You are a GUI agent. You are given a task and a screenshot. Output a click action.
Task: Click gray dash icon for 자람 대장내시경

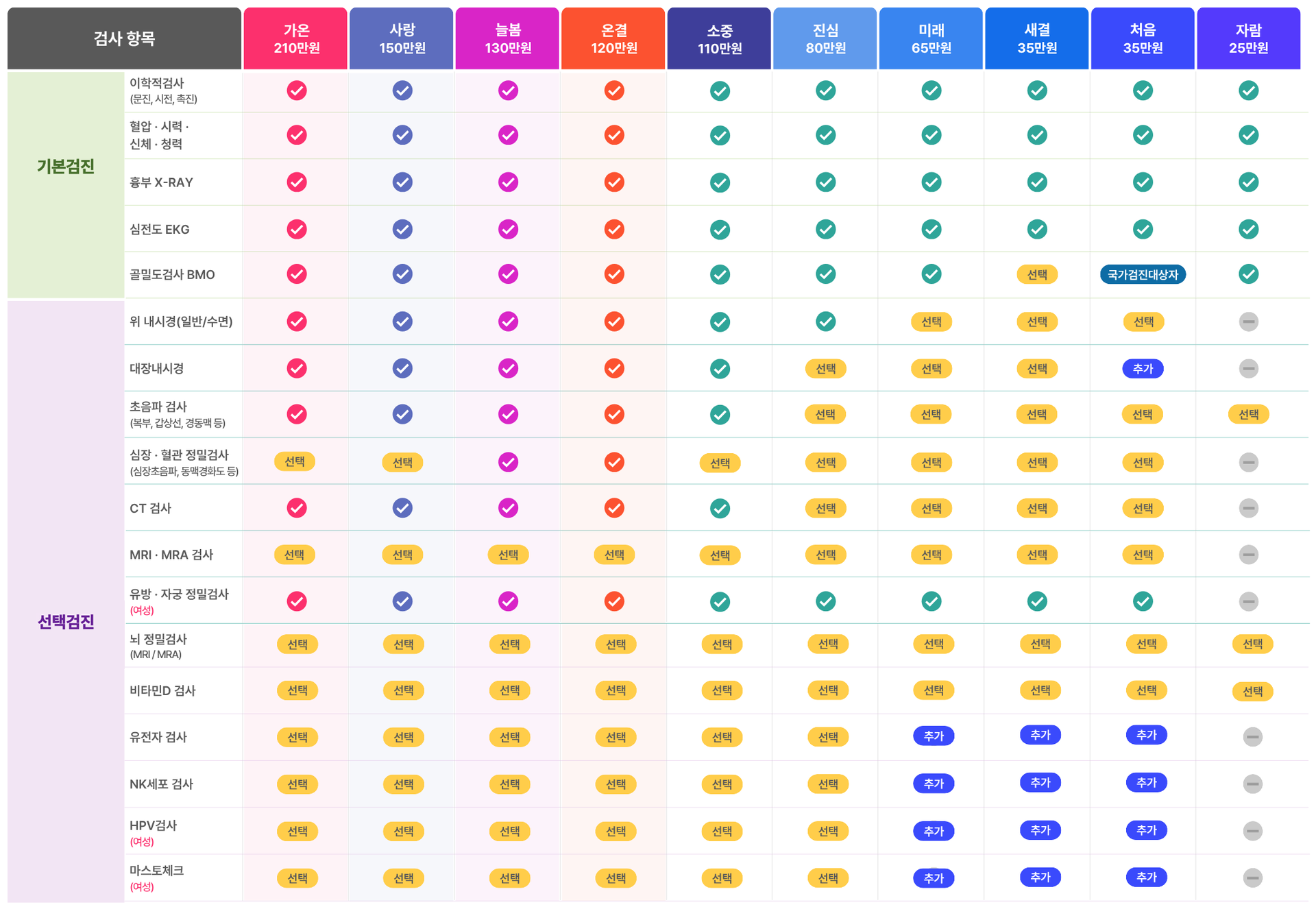tap(1248, 368)
